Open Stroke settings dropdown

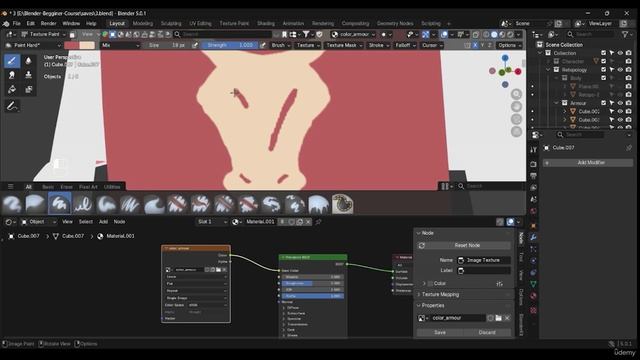[x=378, y=45]
